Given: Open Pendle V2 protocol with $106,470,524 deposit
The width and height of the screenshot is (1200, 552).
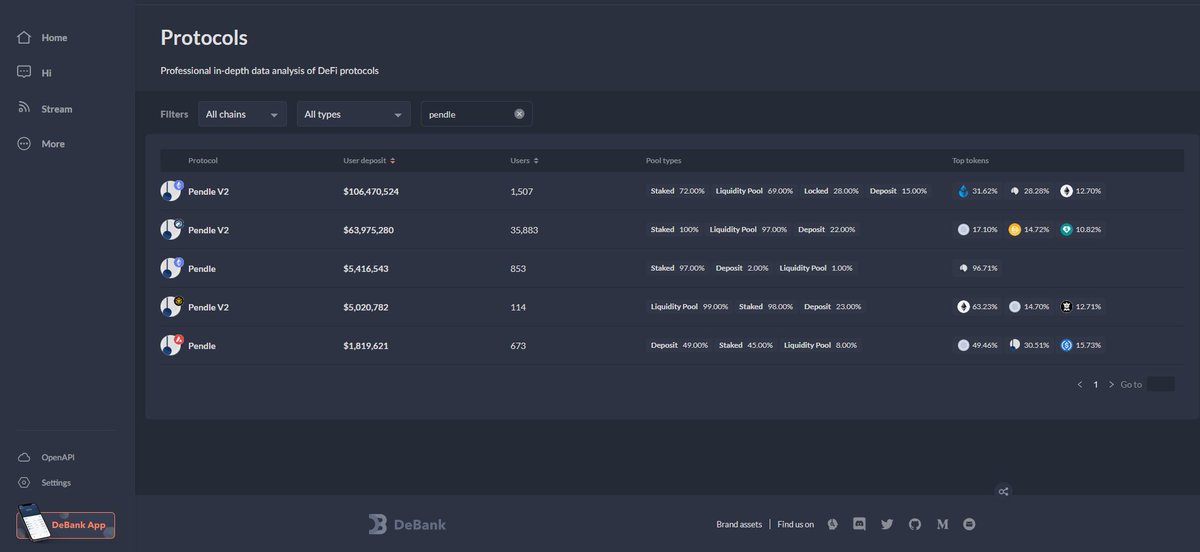Looking at the screenshot, I should (672, 190).
